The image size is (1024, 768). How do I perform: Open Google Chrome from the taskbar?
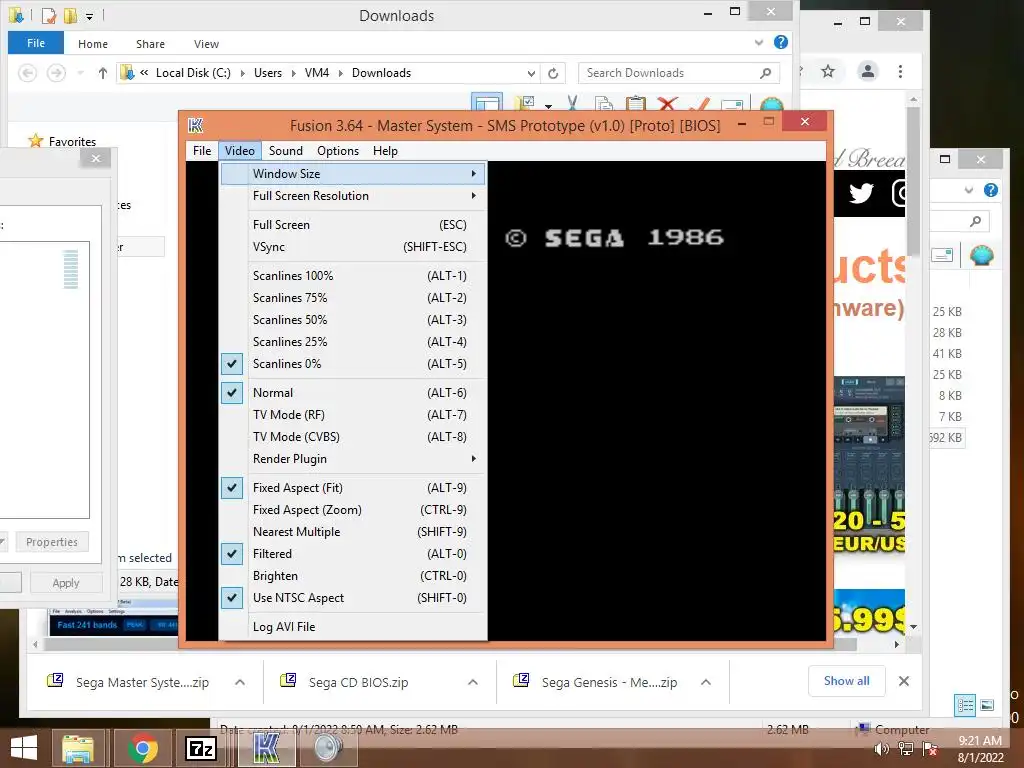pyautogui.click(x=142, y=748)
